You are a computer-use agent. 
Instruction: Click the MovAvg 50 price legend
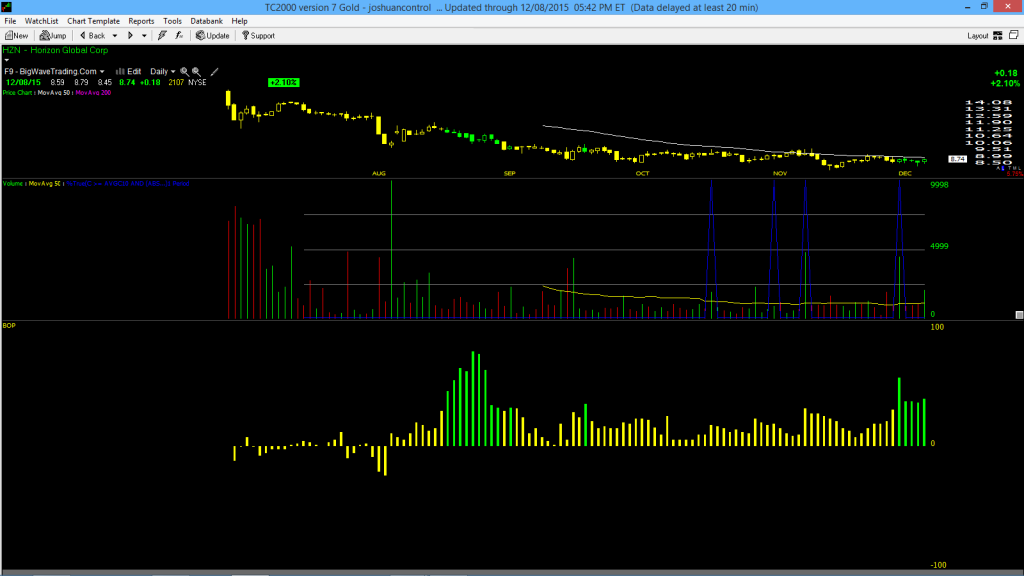click(54, 93)
